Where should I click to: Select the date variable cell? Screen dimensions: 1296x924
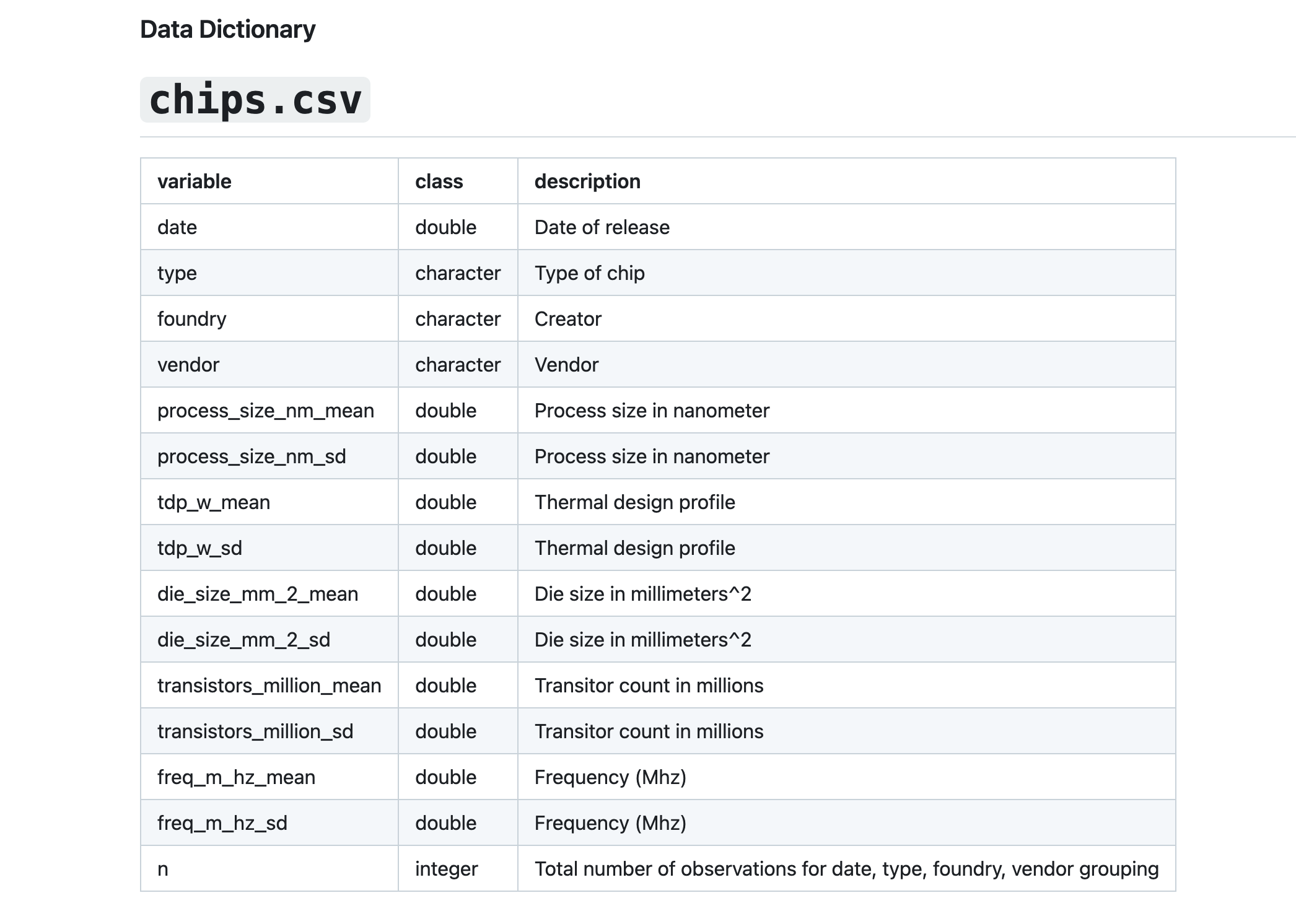tap(177, 227)
